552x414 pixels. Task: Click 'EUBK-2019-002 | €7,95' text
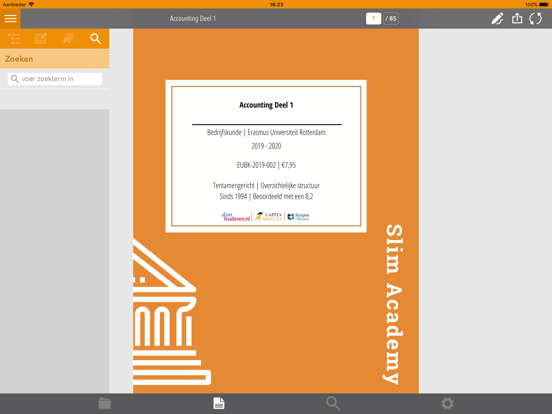click(266, 165)
